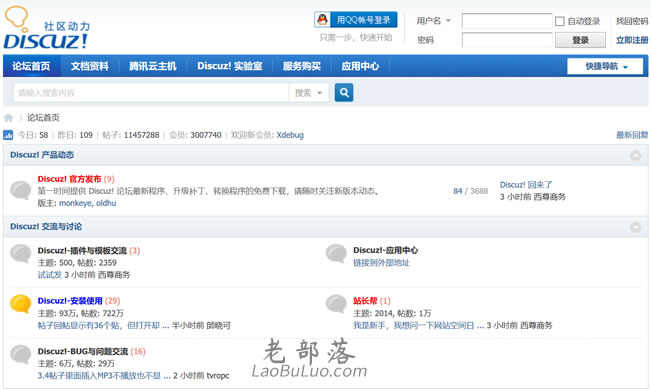
Task: Open the 站长帮 forum
Action: (365, 301)
